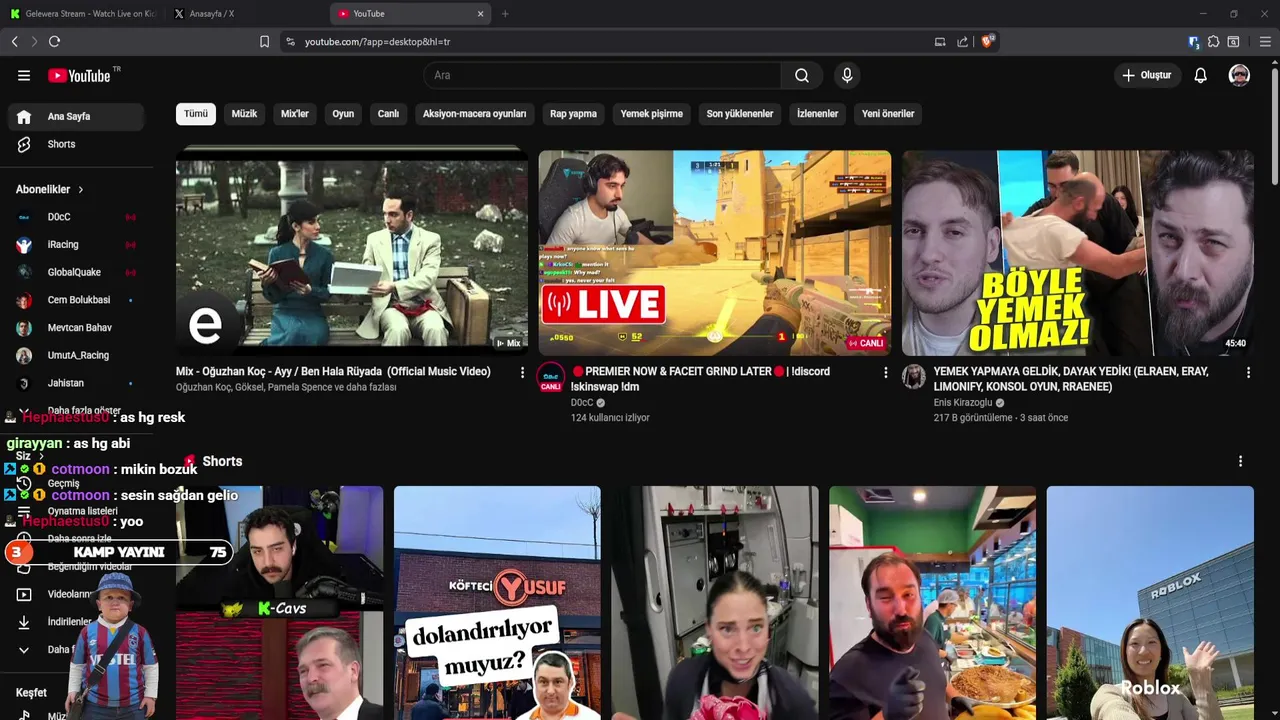
Task: Select the Yeni öneriler chip
Action: click(888, 114)
